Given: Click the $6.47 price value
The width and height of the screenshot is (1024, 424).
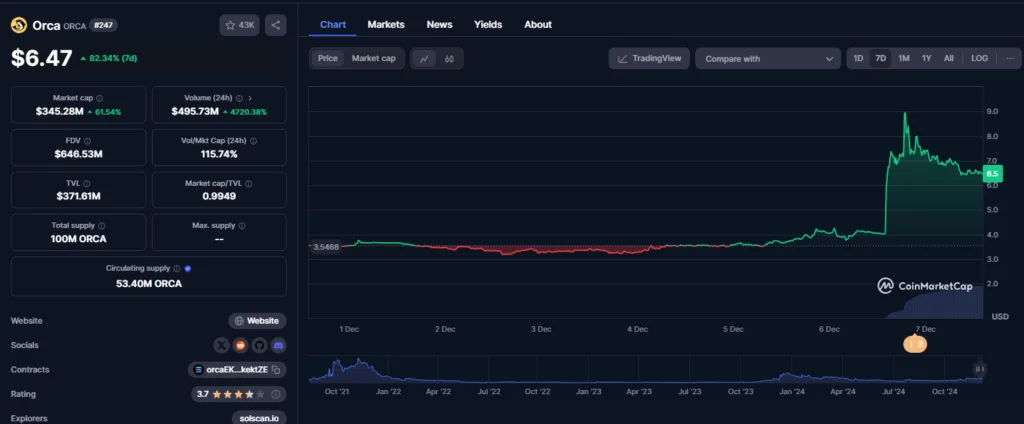Looking at the screenshot, I should coord(42,58).
